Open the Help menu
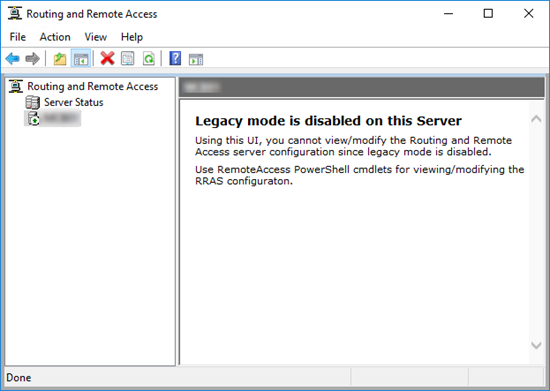550x391 pixels. (132, 37)
